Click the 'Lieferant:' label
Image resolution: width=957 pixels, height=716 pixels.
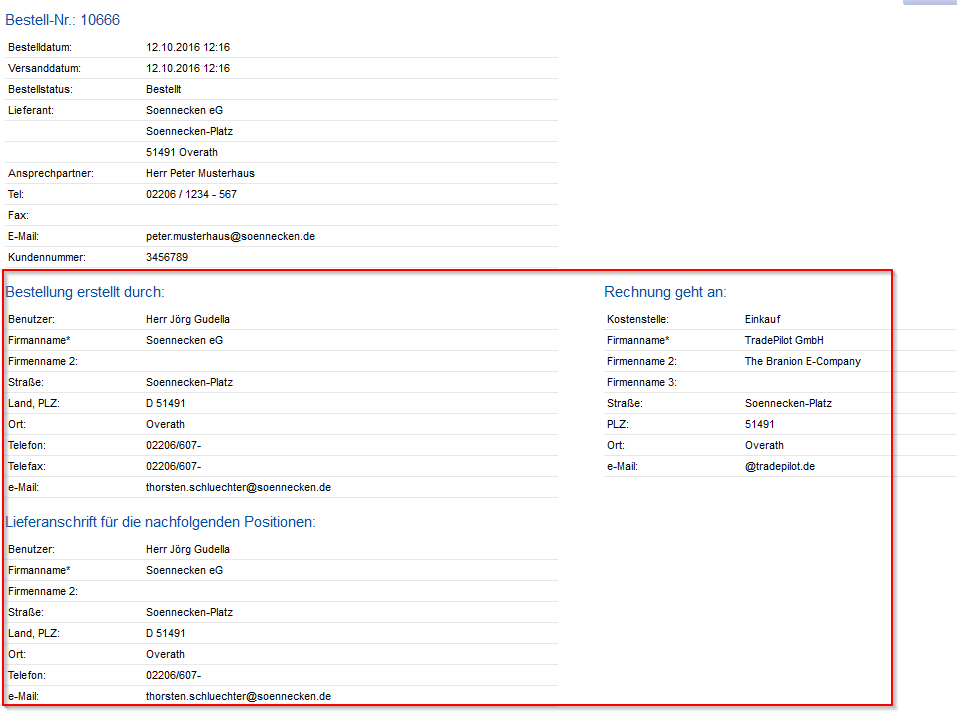(x=31, y=110)
